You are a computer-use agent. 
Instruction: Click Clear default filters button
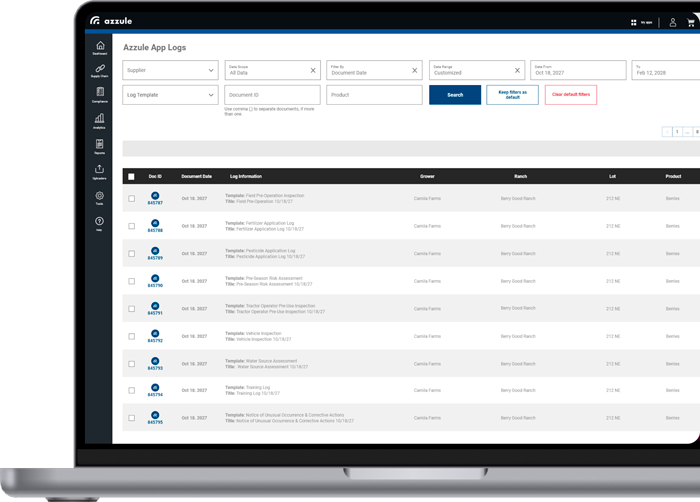click(570, 95)
